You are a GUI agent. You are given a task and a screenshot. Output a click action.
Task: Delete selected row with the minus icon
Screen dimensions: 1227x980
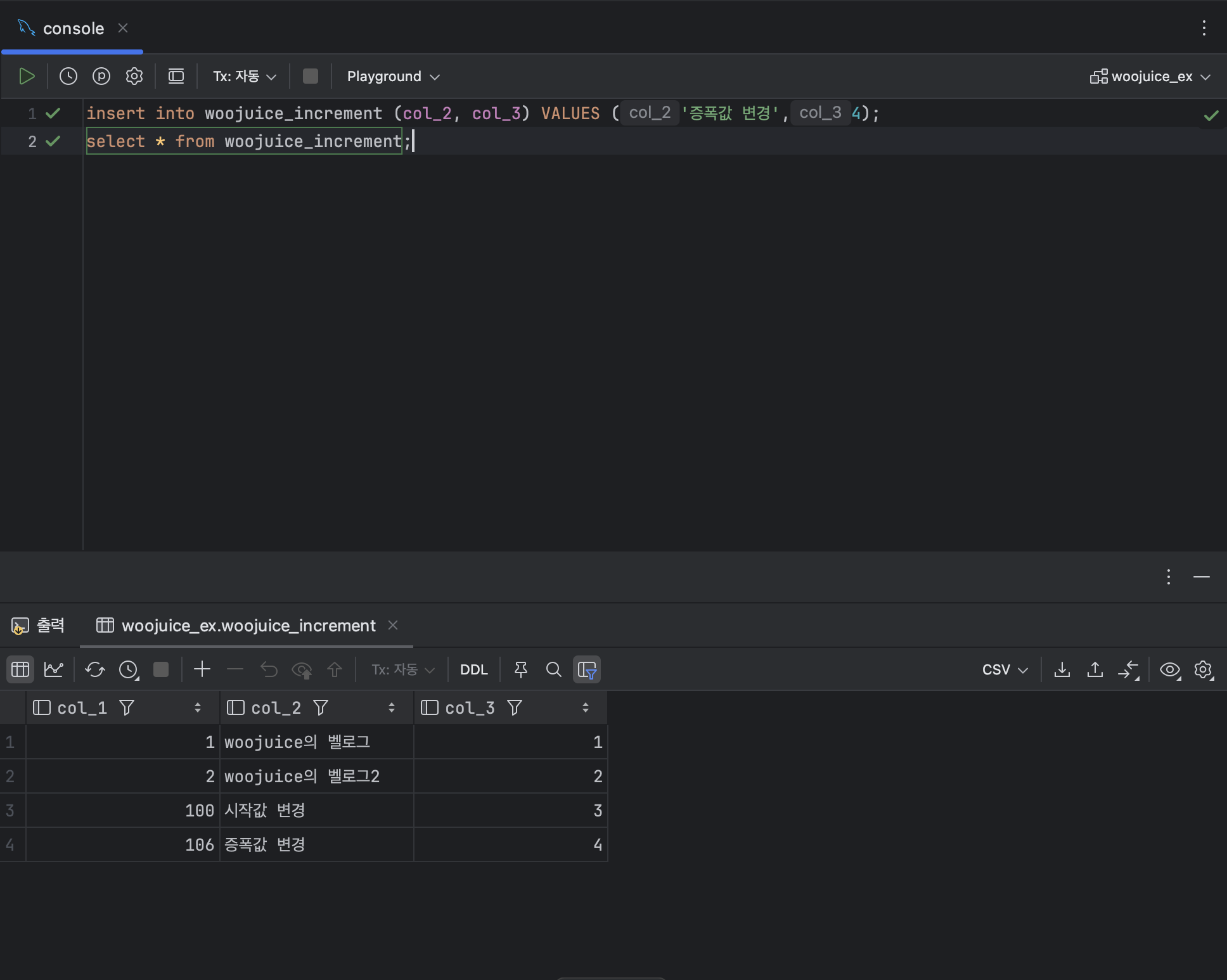(x=235, y=669)
